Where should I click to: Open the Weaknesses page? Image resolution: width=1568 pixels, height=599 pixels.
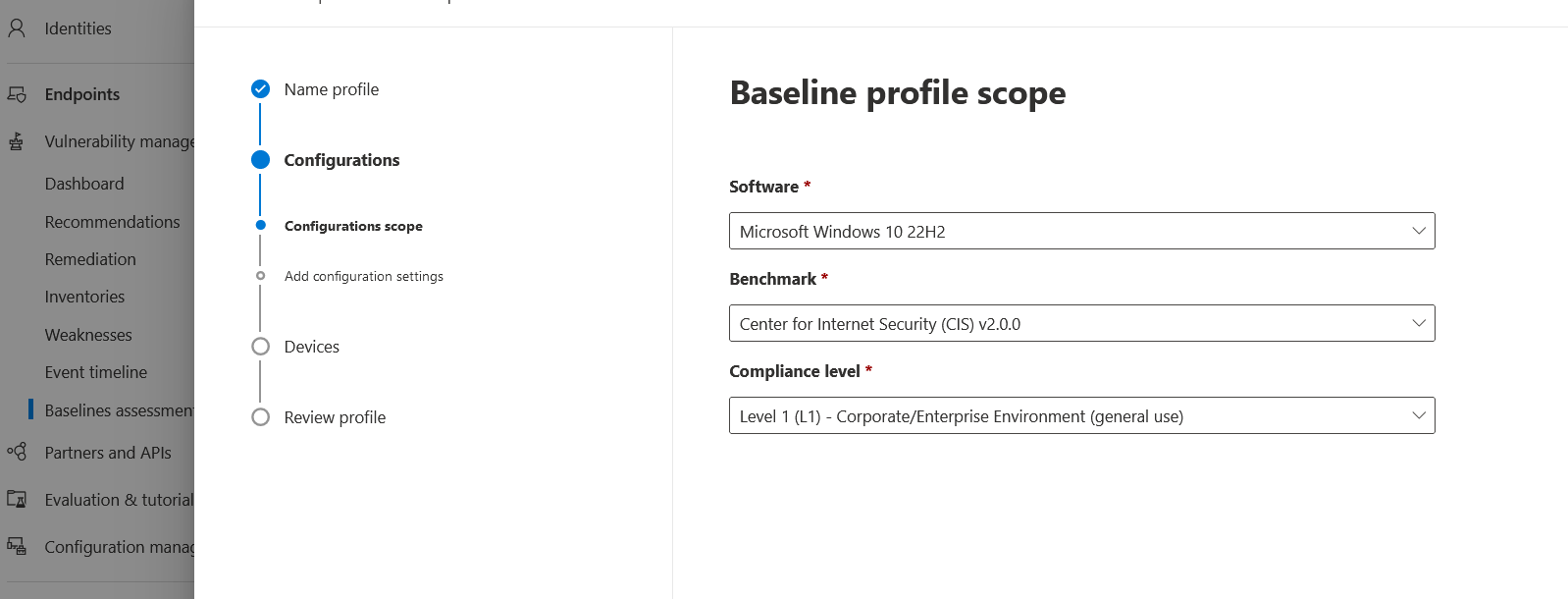pyautogui.click(x=88, y=335)
